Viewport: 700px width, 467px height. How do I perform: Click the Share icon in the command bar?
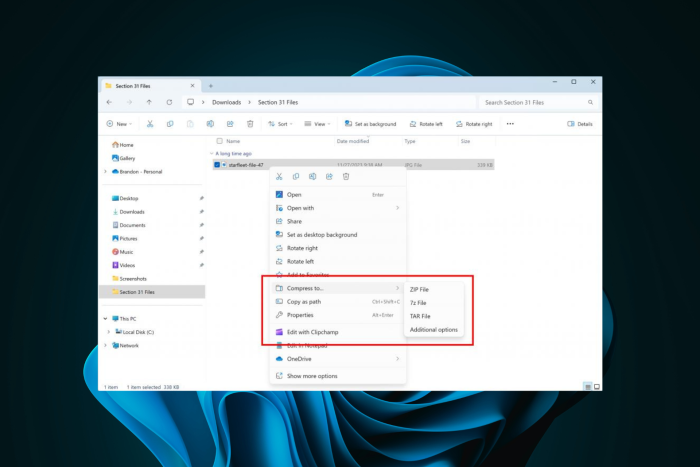[230, 124]
